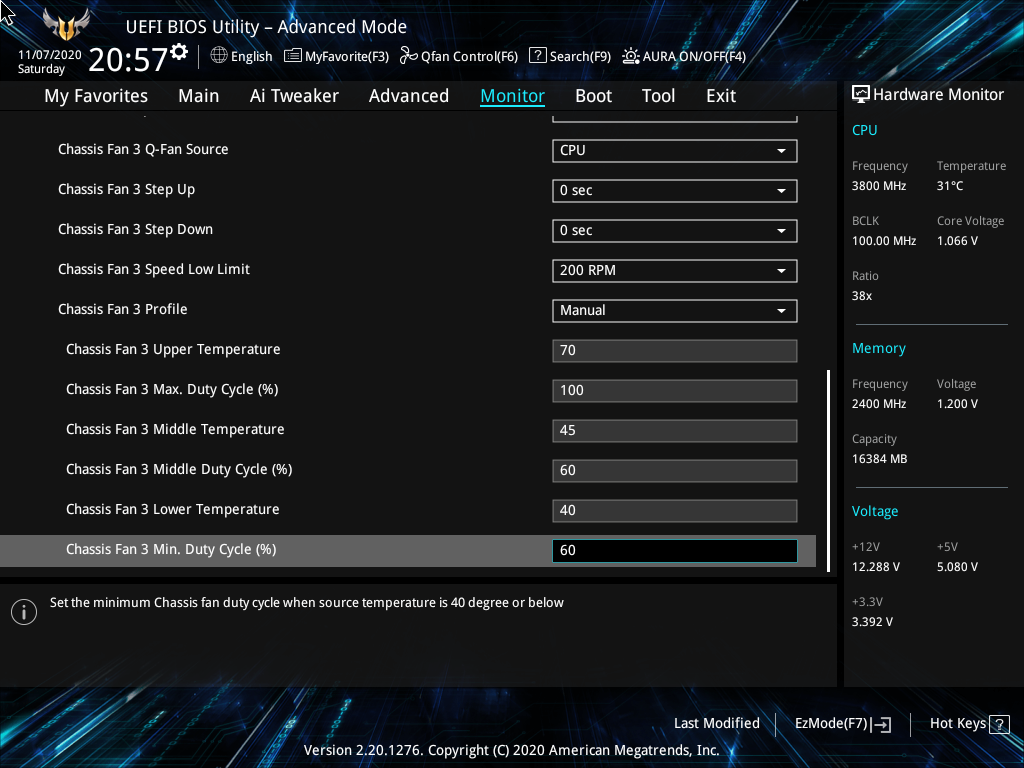Viewport: 1024px width, 768px height.
Task: Open Chassis Fan 3 Speed Low Limit dropdown
Action: point(675,270)
